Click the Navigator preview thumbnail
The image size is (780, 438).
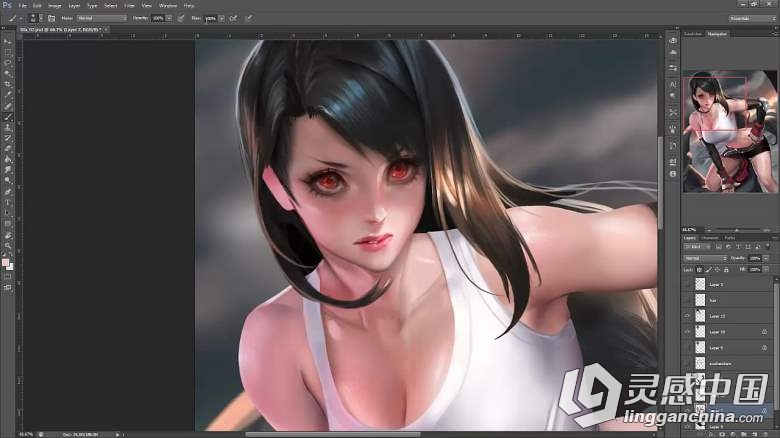click(729, 131)
